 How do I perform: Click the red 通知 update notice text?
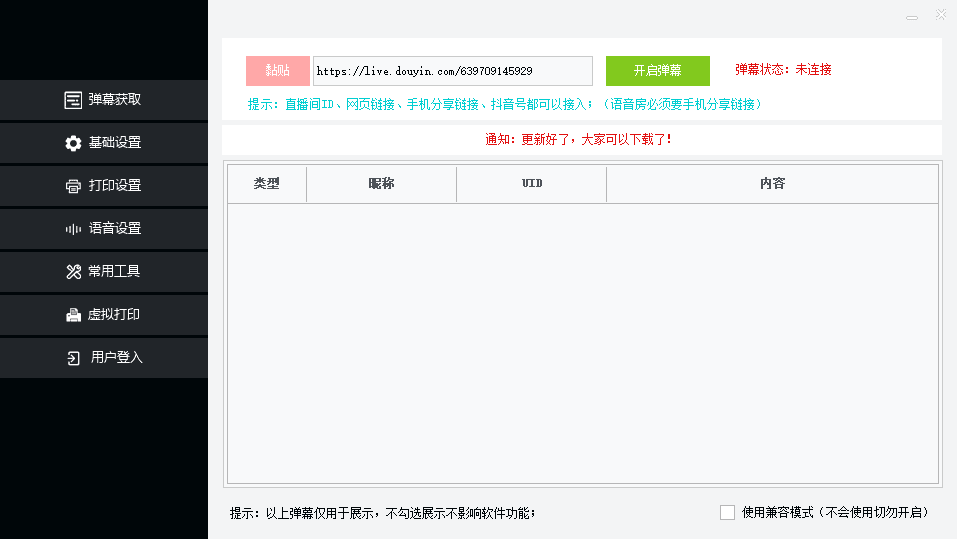point(578,140)
